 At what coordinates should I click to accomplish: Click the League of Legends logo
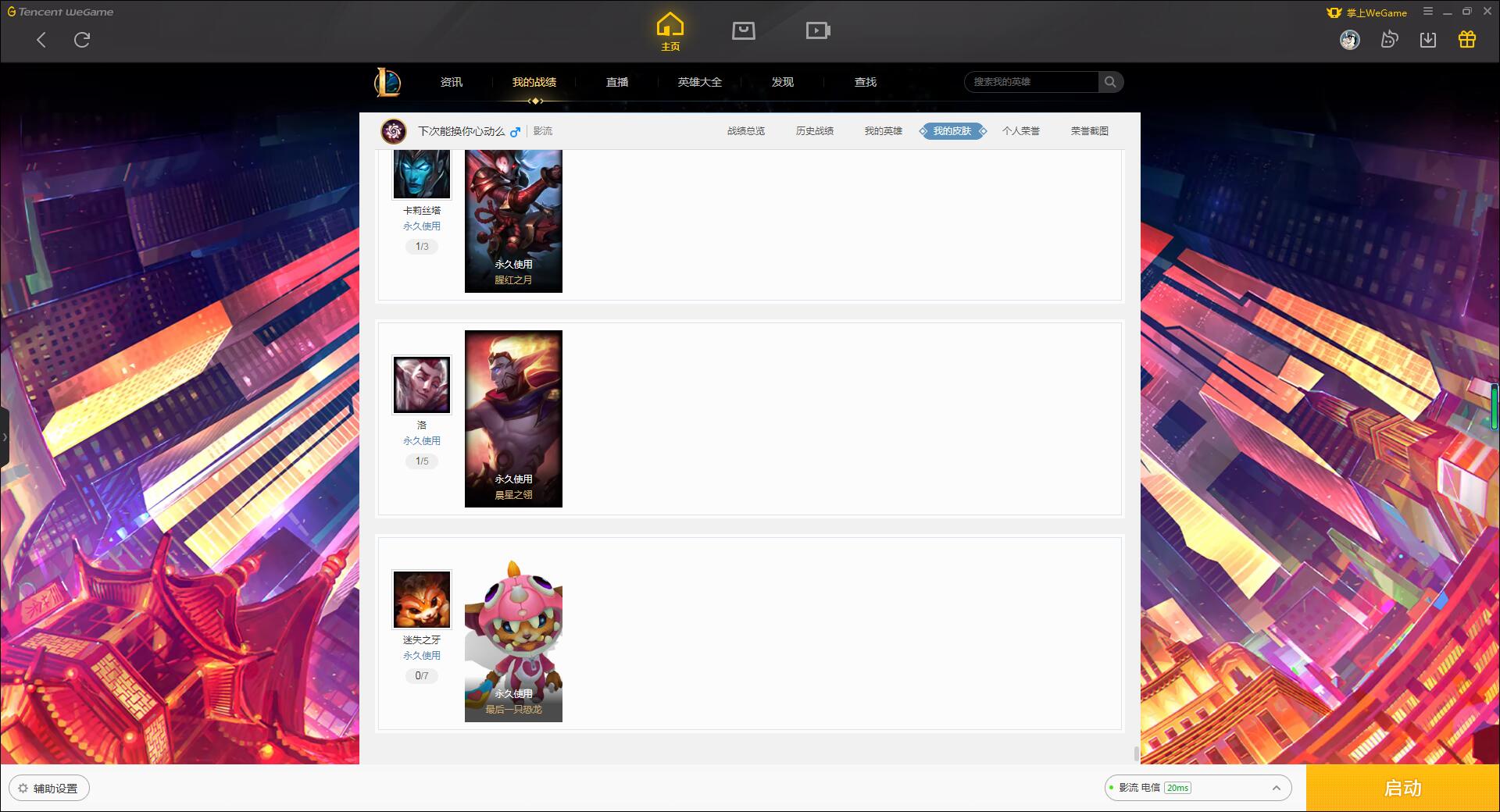coord(387,82)
